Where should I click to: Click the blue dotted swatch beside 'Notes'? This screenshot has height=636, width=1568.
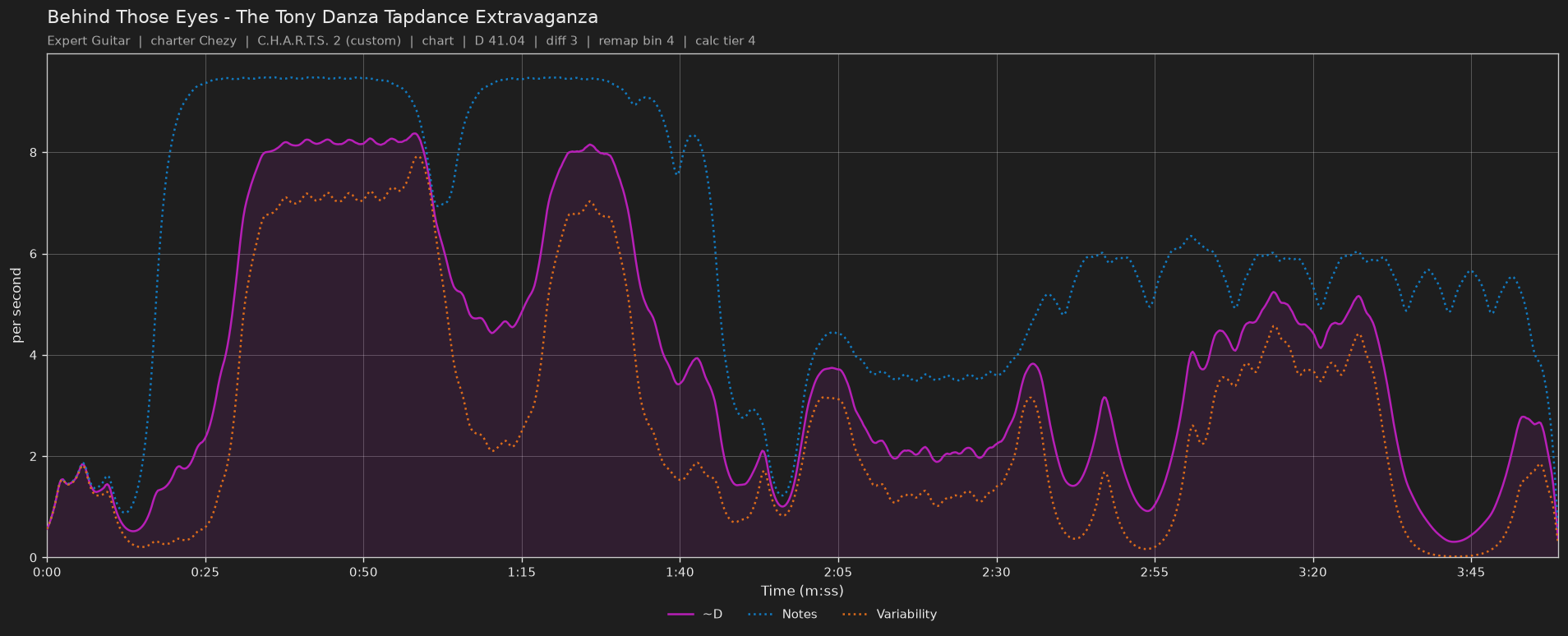click(761, 615)
